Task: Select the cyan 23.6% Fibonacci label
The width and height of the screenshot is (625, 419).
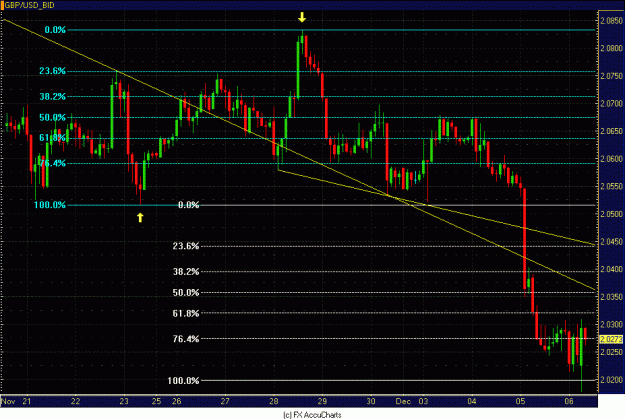Action: click(52, 71)
